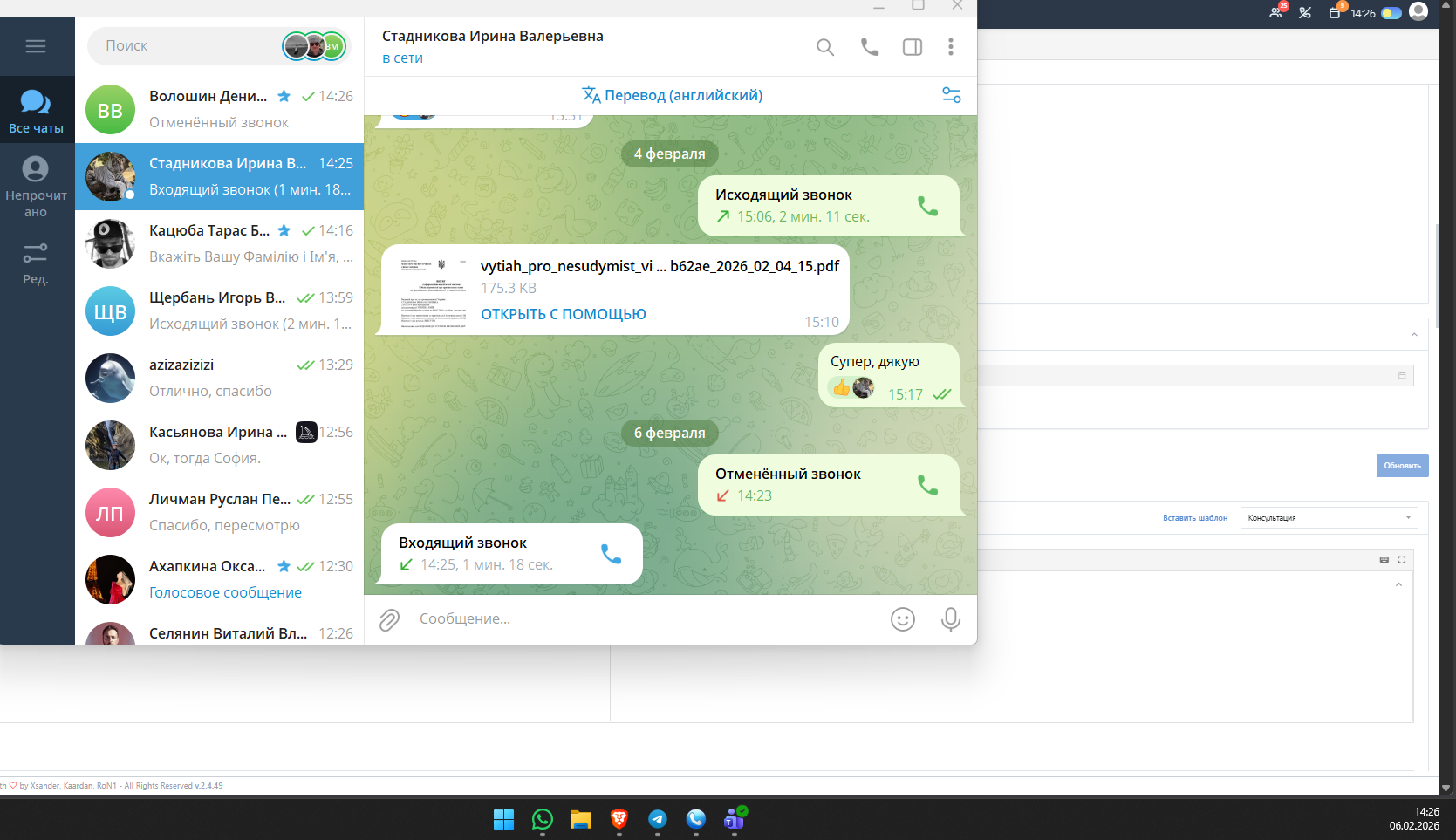1456x840 pixels.
Task: Click the 'Вставить шаблон' link
Action: coord(1195,518)
